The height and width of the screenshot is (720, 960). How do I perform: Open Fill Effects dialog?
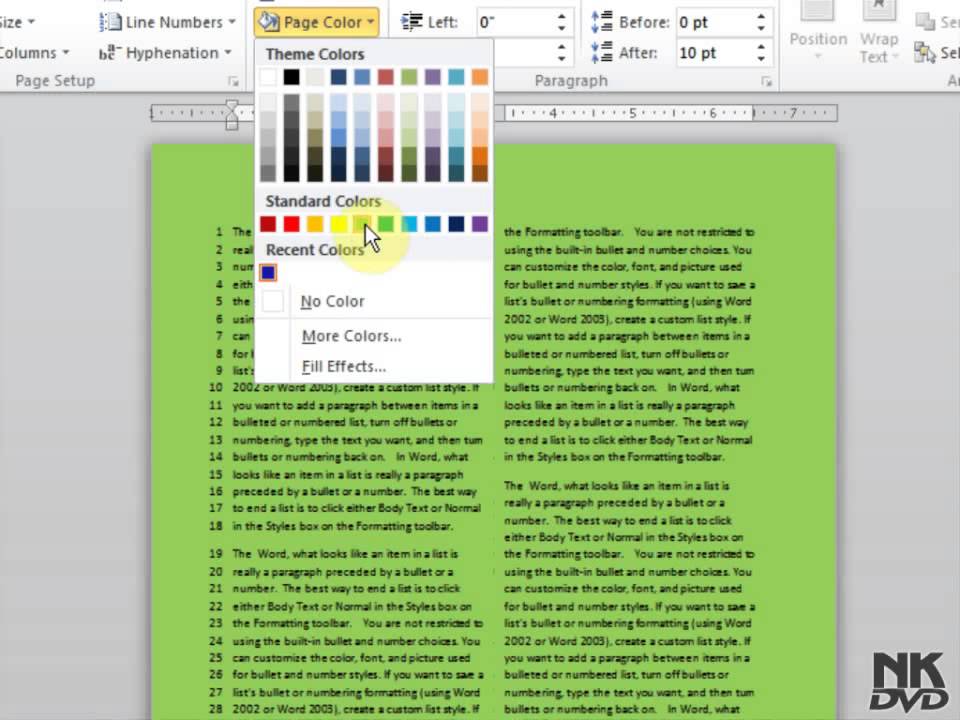[373, 367]
